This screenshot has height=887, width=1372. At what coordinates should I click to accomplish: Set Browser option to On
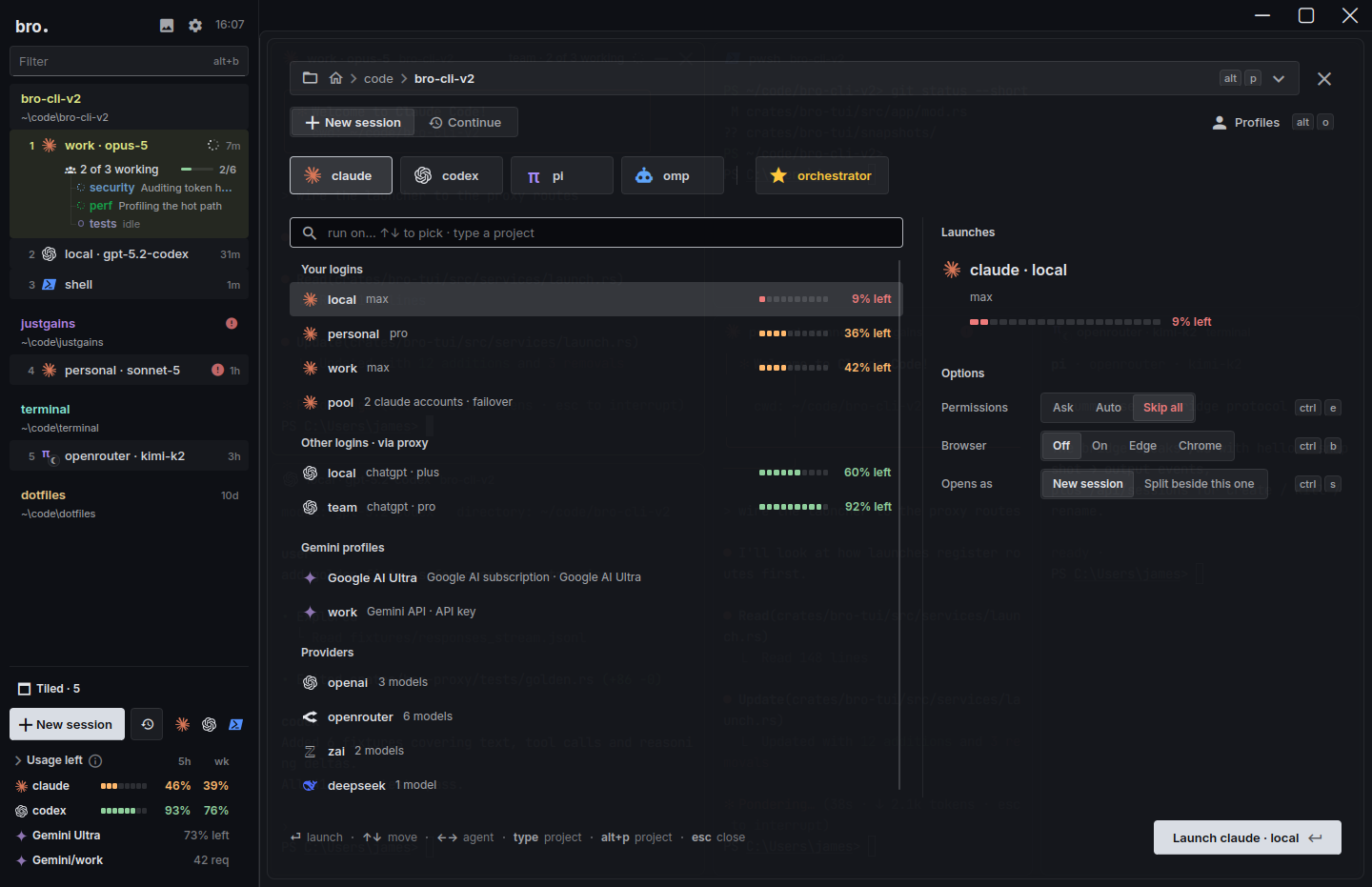tap(1100, 446)
